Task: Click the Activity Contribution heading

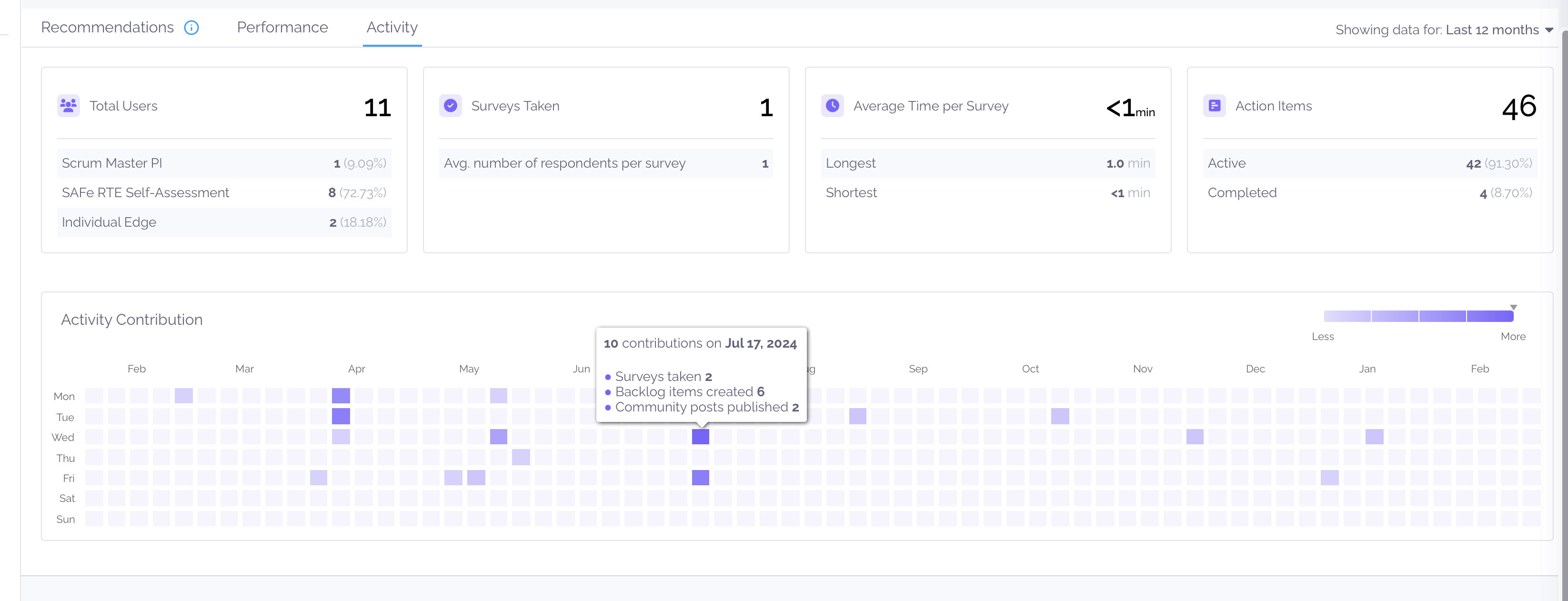Action: 131,320
